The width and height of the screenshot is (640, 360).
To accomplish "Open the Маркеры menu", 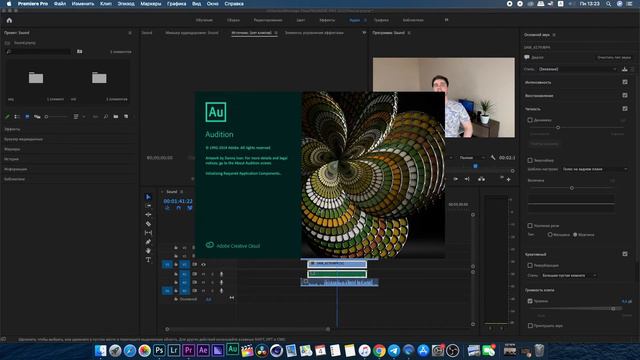I will point(151,4).
